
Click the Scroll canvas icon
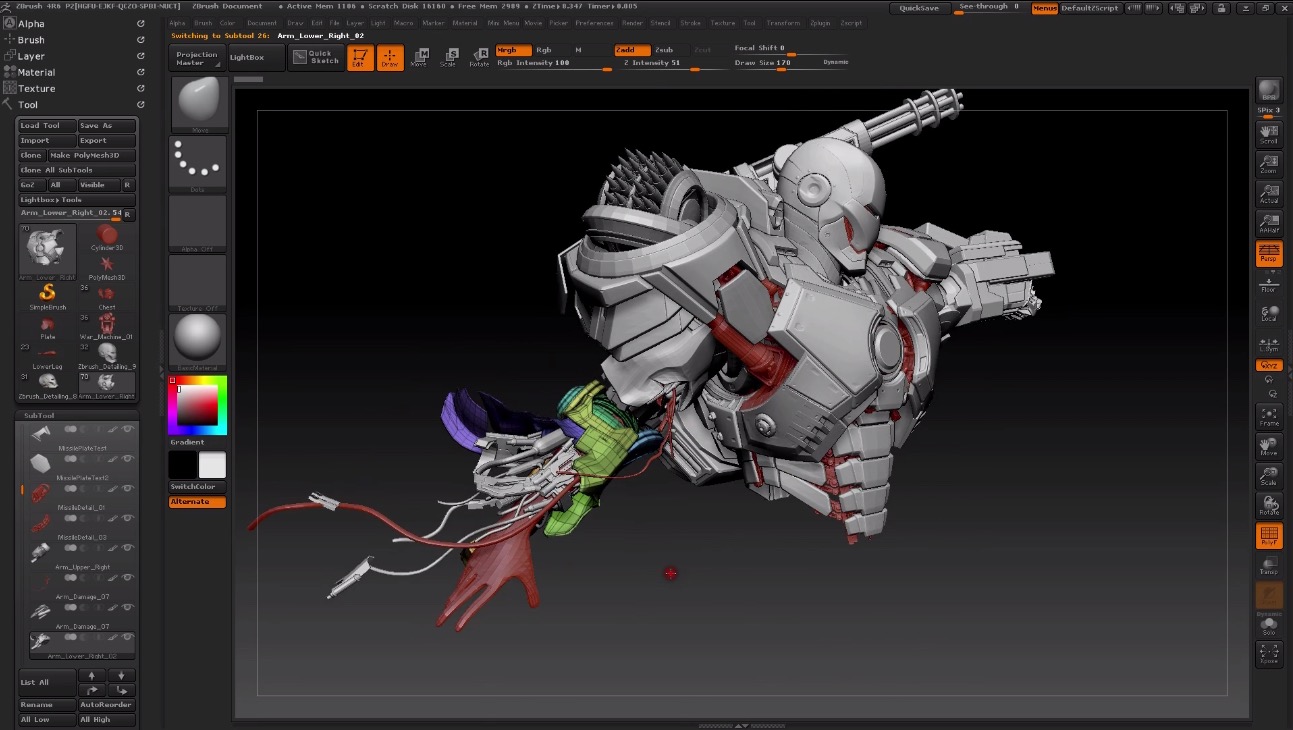tap(1269, 133)
